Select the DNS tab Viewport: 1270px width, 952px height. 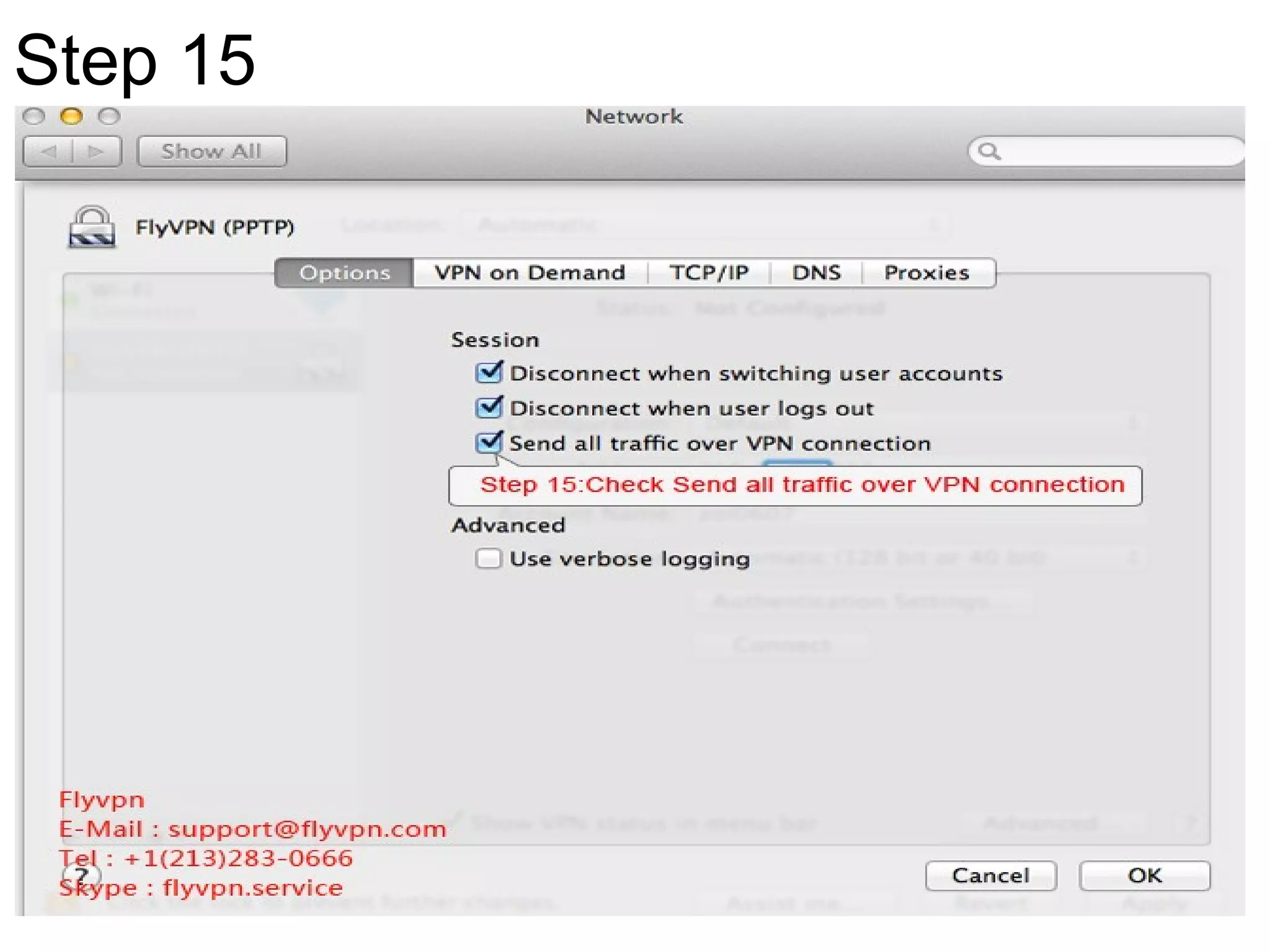816,273
